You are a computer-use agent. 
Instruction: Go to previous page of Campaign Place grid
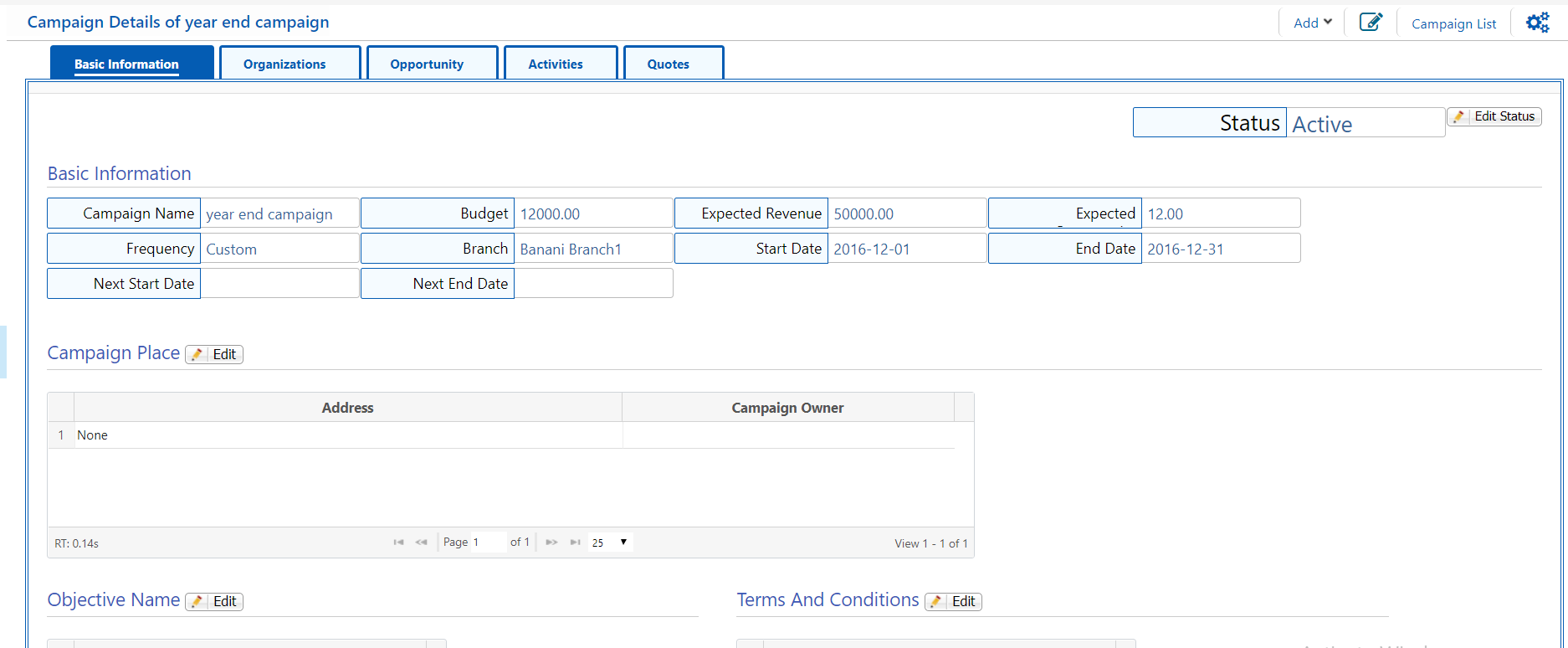click(422, 543)
